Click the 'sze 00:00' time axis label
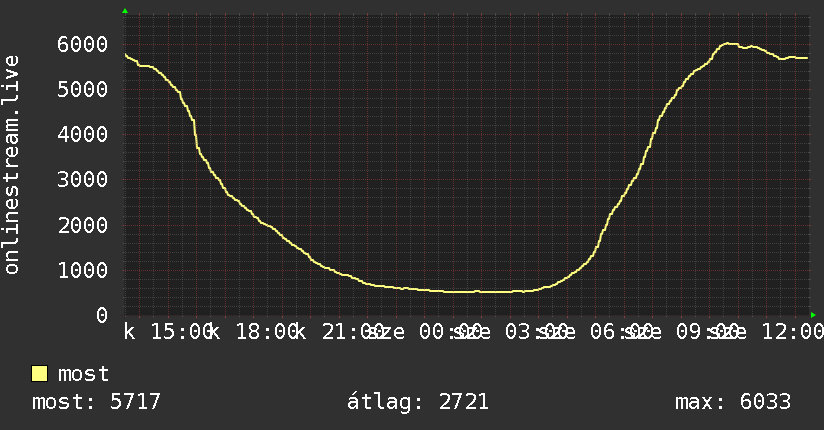This screenshot has height=430, width=824. tap(425, 332)
